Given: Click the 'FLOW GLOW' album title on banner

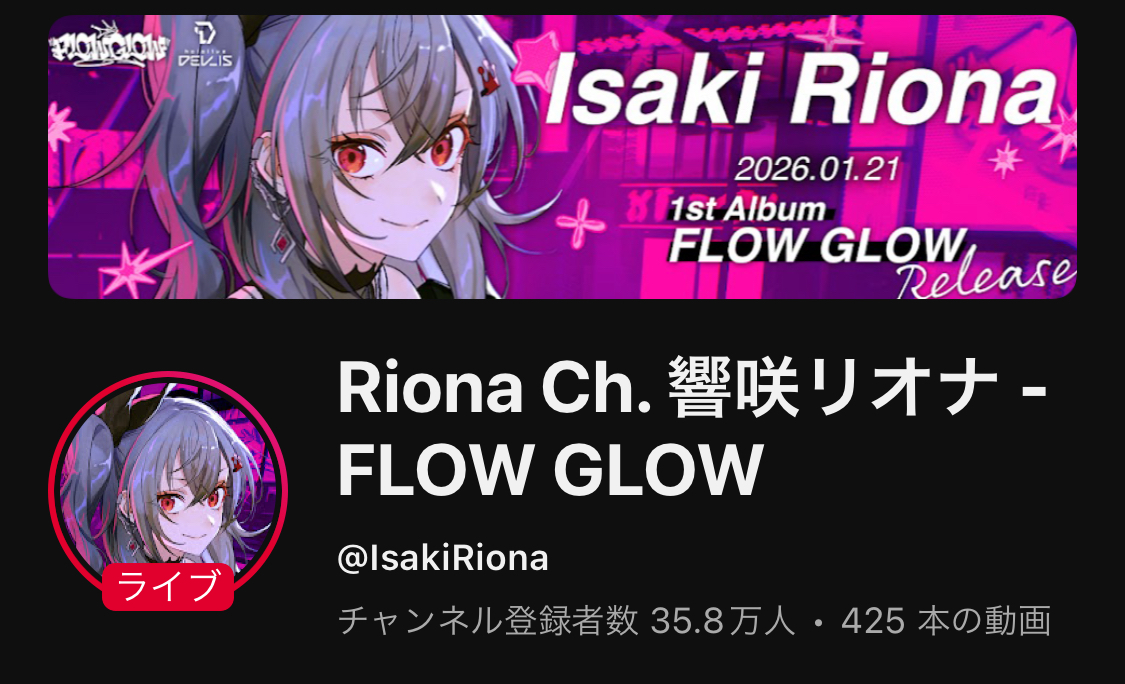Looking at the screenshot, I should click(817, 245).
